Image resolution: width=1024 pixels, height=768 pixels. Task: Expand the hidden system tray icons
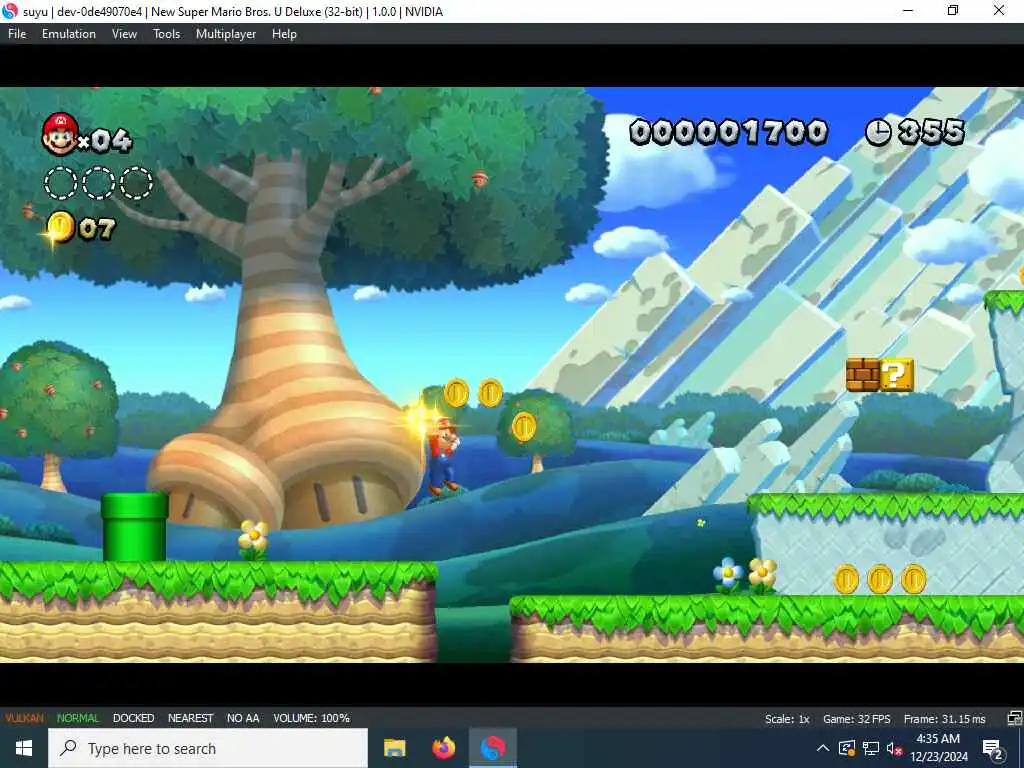[x=823, y=748]
